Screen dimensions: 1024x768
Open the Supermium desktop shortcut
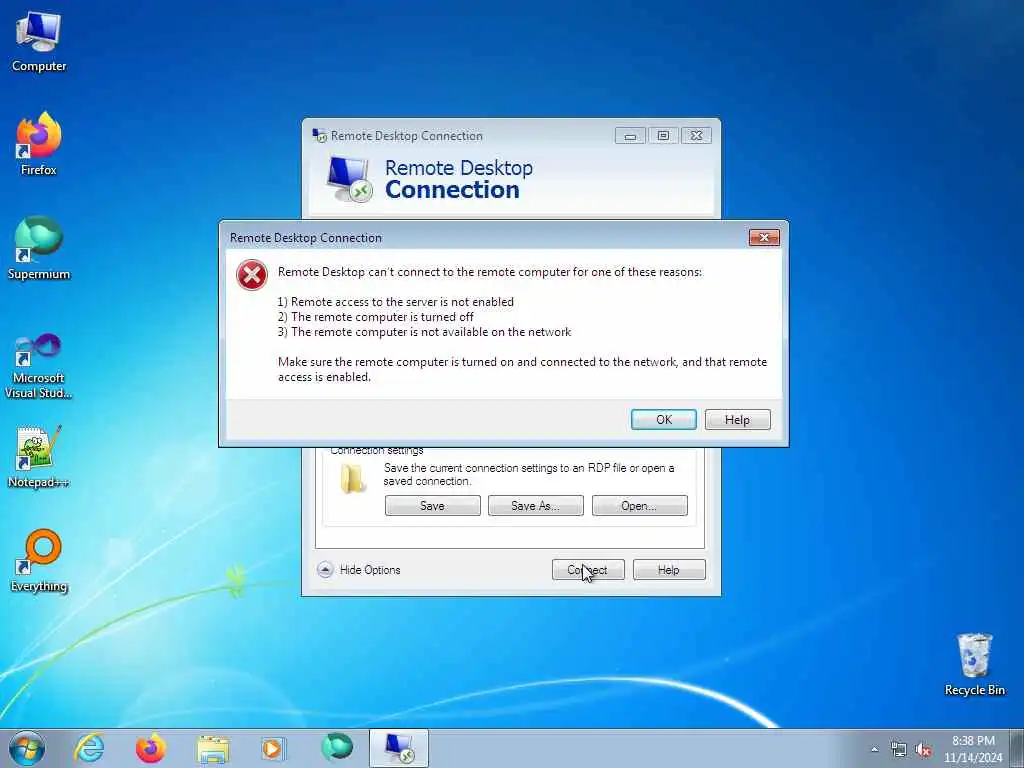[x=39, y=248]
